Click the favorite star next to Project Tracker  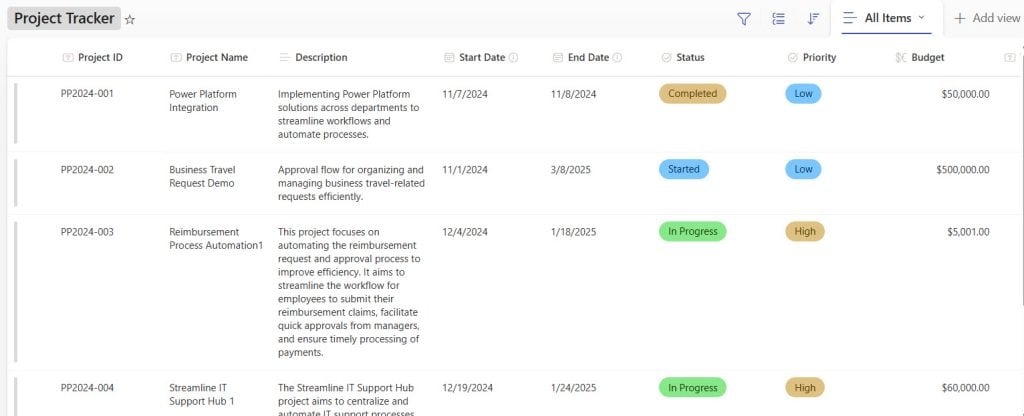[x=130, y=20]
